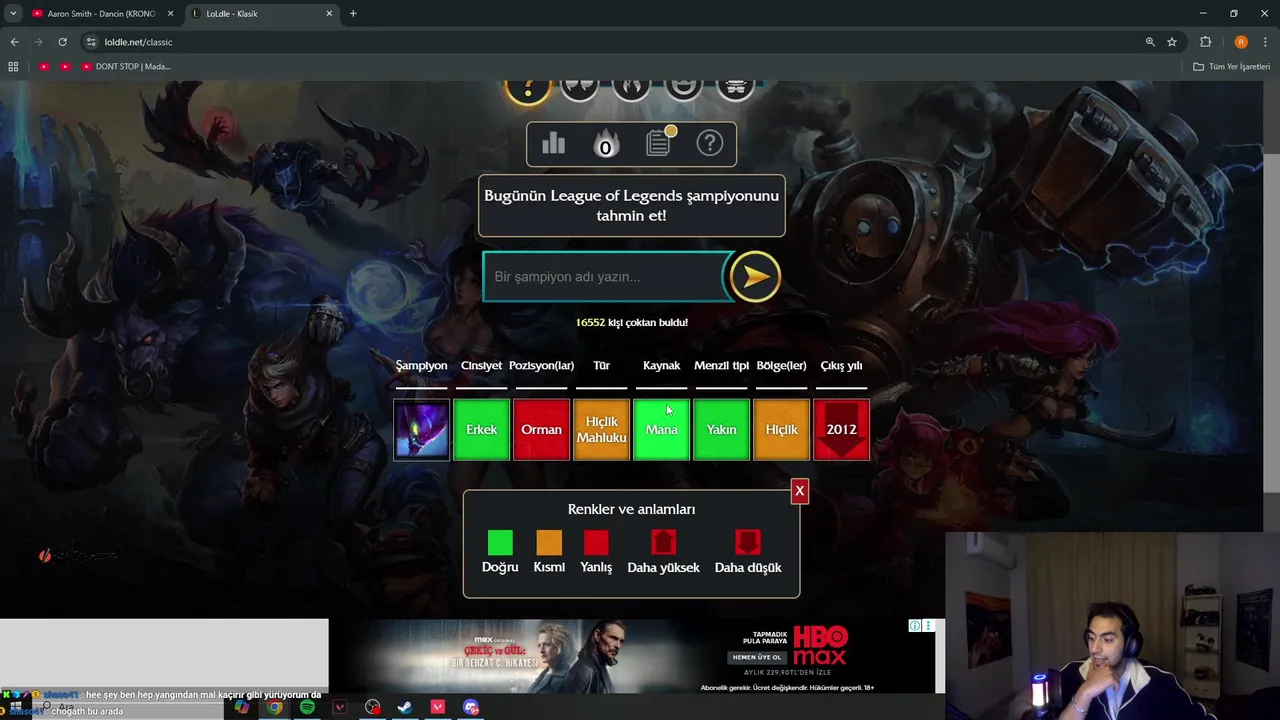Click the Çıkış yılı column header
This screenshot has width=1280, height=720.
coord(841,366)
